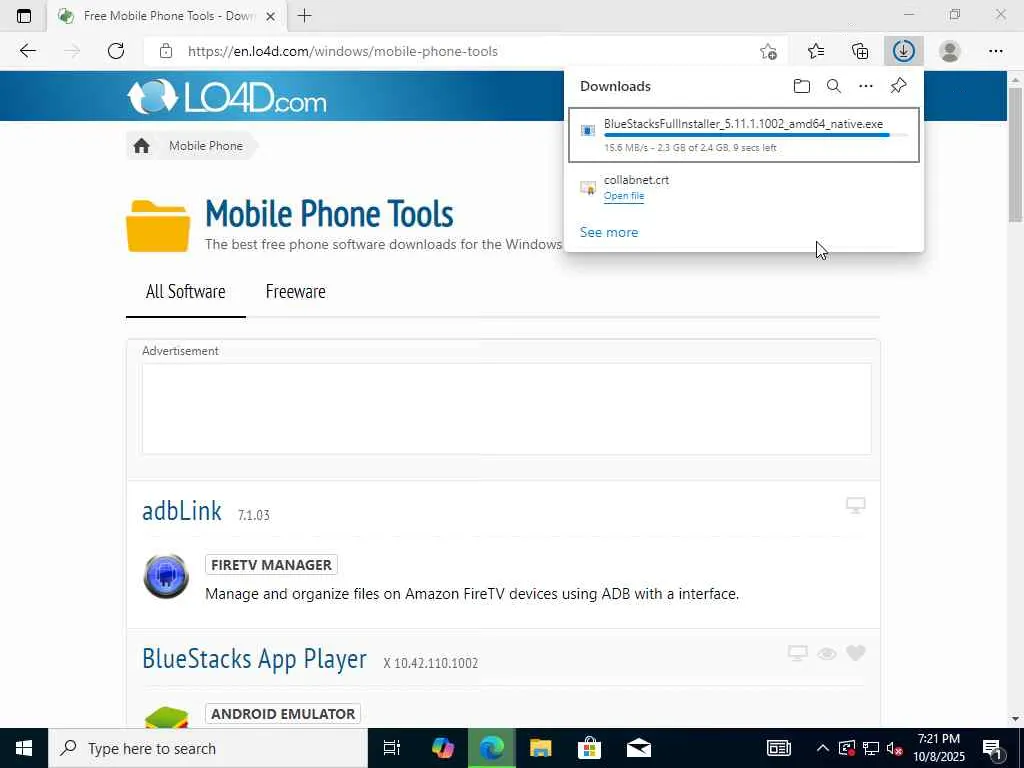Screen dimensions: 1024x768
Task: Click the taskbar search box
Action: click(x=208, y=748)
